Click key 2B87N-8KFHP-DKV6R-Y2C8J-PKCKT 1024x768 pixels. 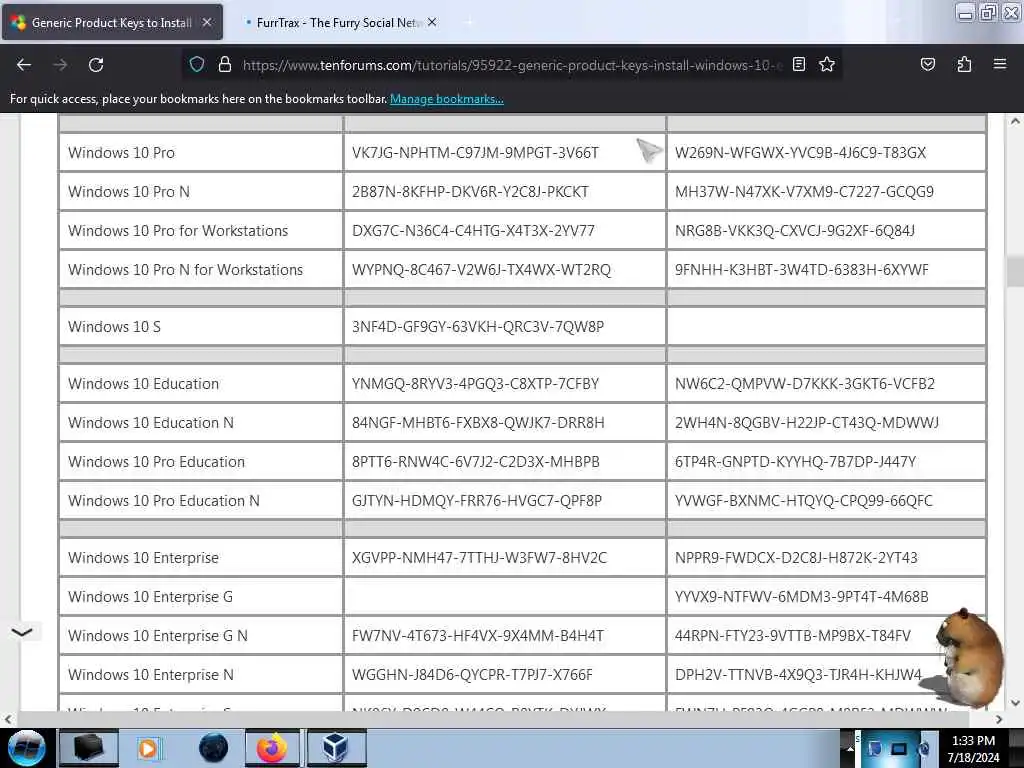(470, 192)
